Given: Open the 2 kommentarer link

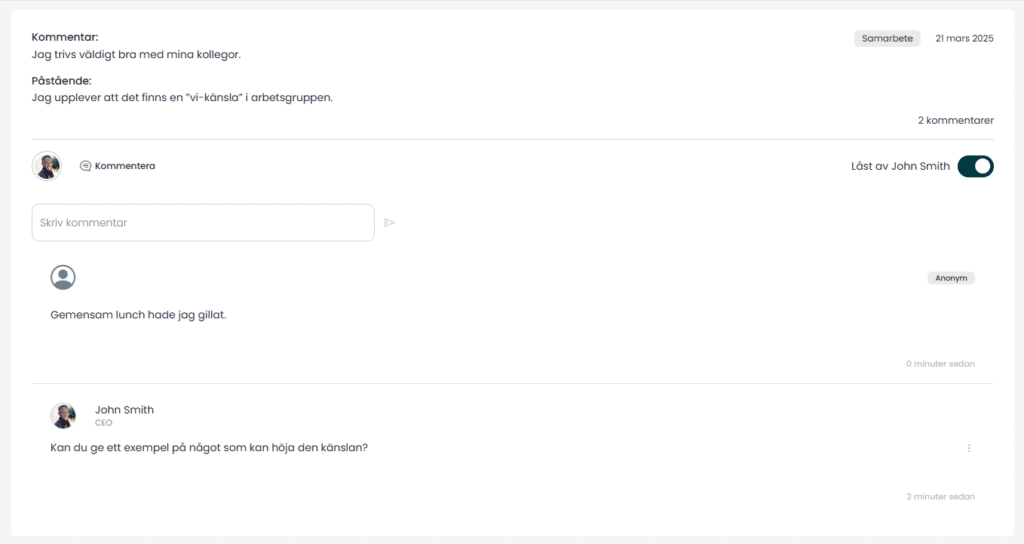Looking at the screenshot, I should (x=955, y=120).
